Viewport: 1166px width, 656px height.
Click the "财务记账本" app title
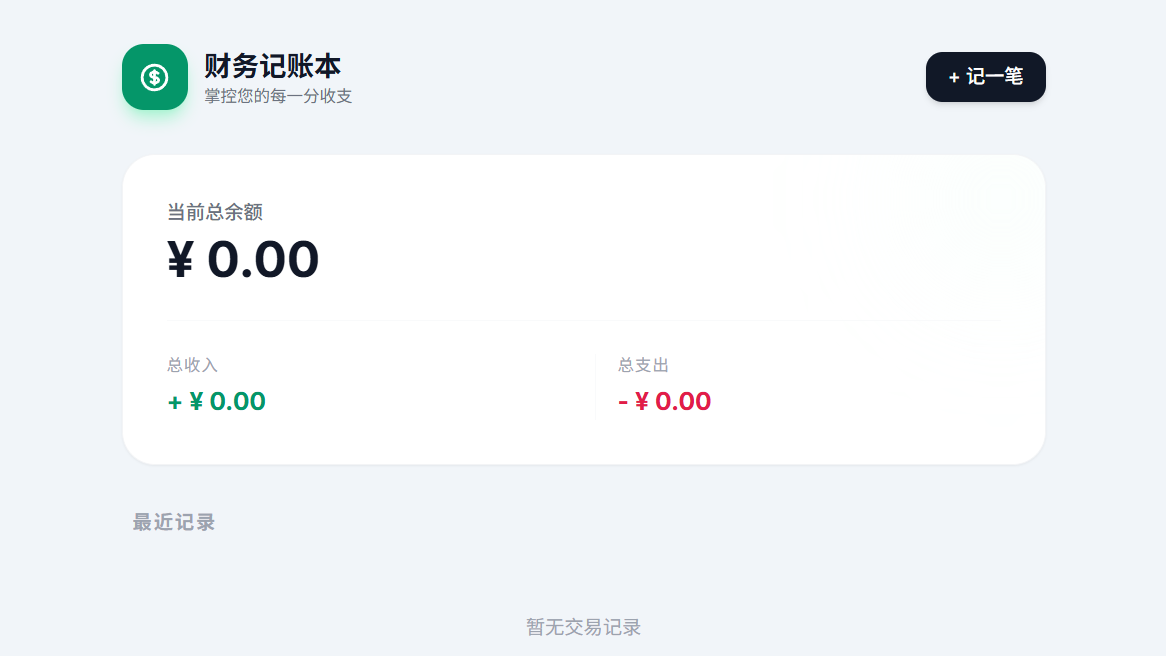click(272, 66)
